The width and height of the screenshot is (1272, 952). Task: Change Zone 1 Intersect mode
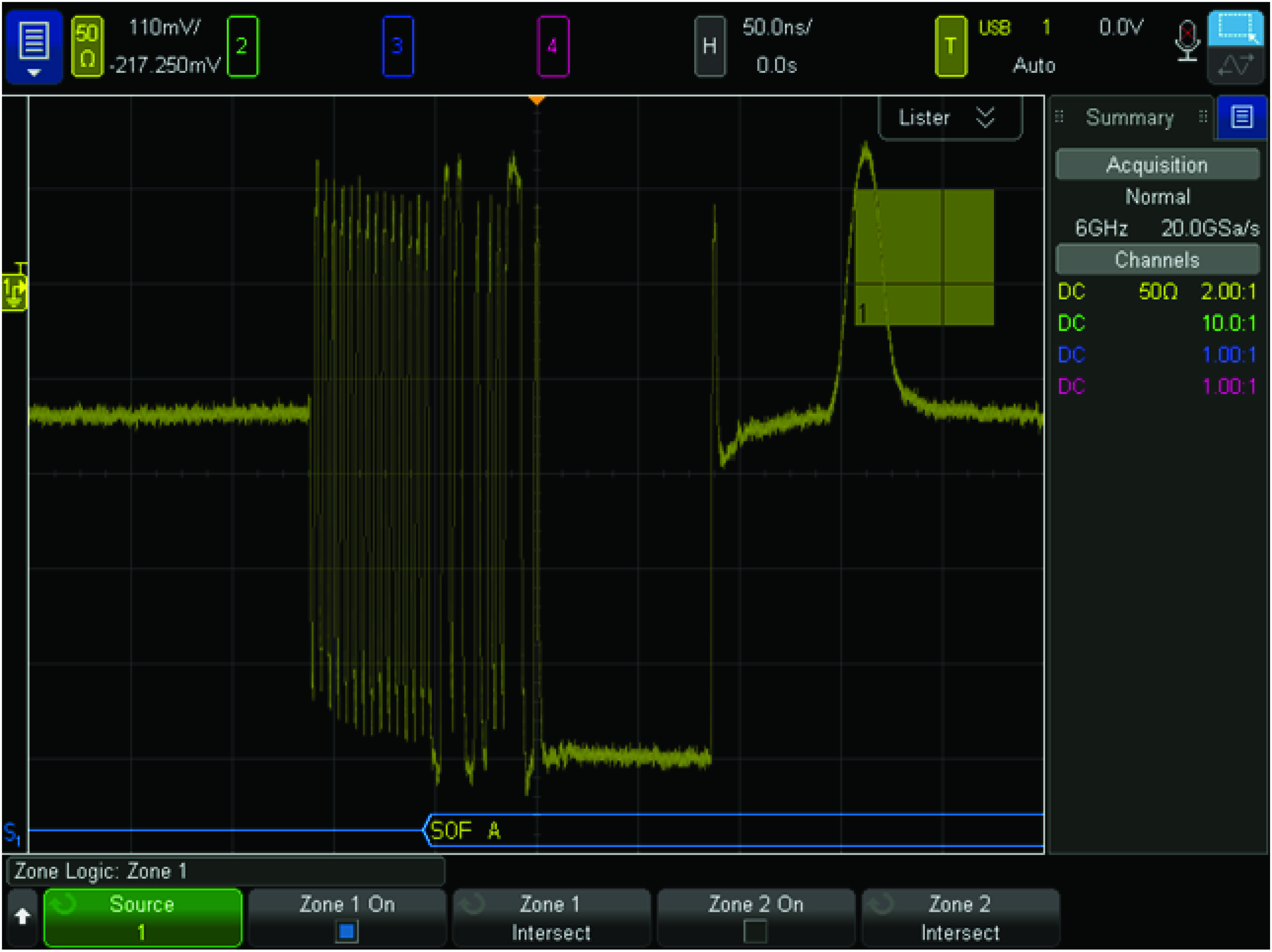point(551,918)
